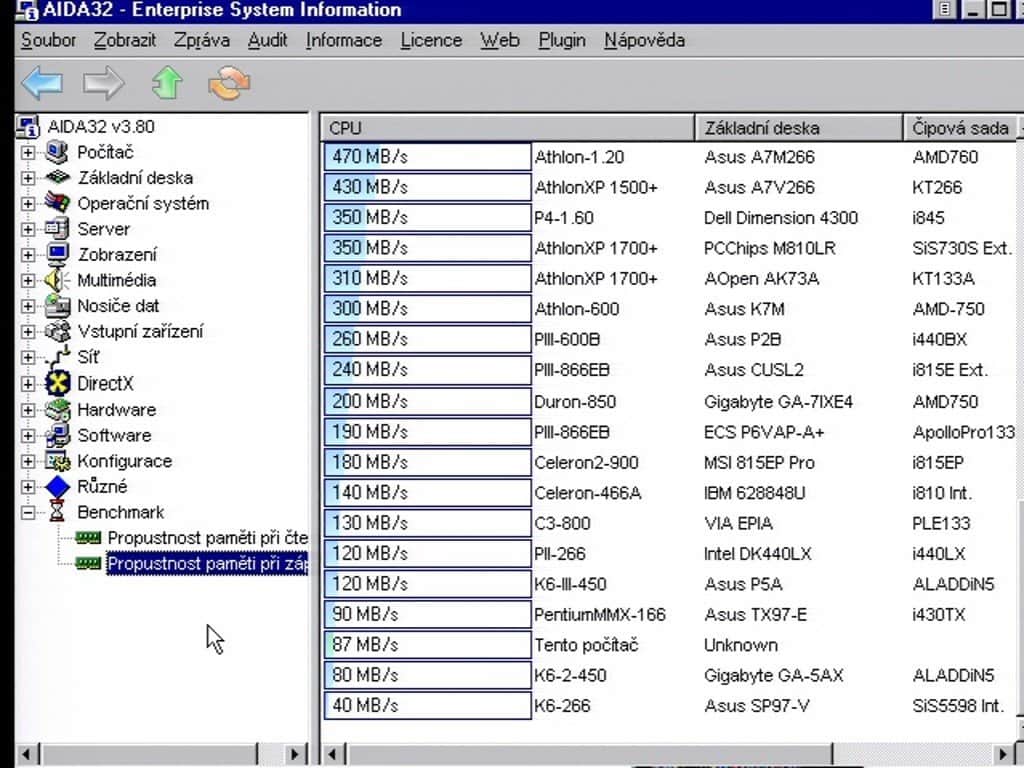The width and height of the screenshot is (1024, 768).
Task: Select the Benchmark hourglass icon
Action: point(57,512)
